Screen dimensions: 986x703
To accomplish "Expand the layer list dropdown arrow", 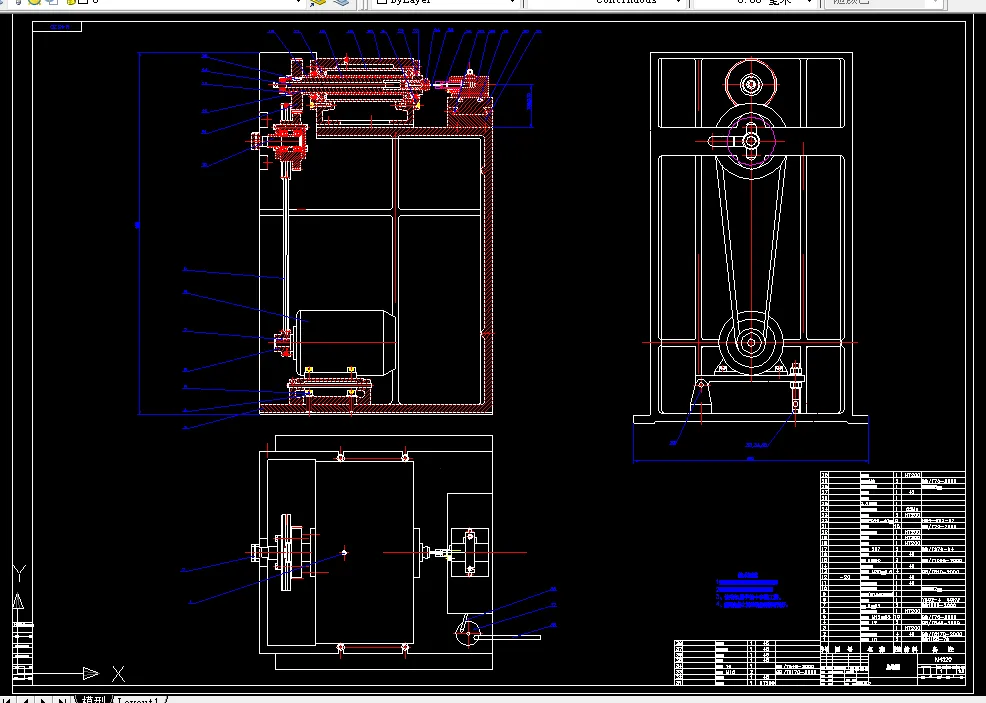I will (298, 3).
